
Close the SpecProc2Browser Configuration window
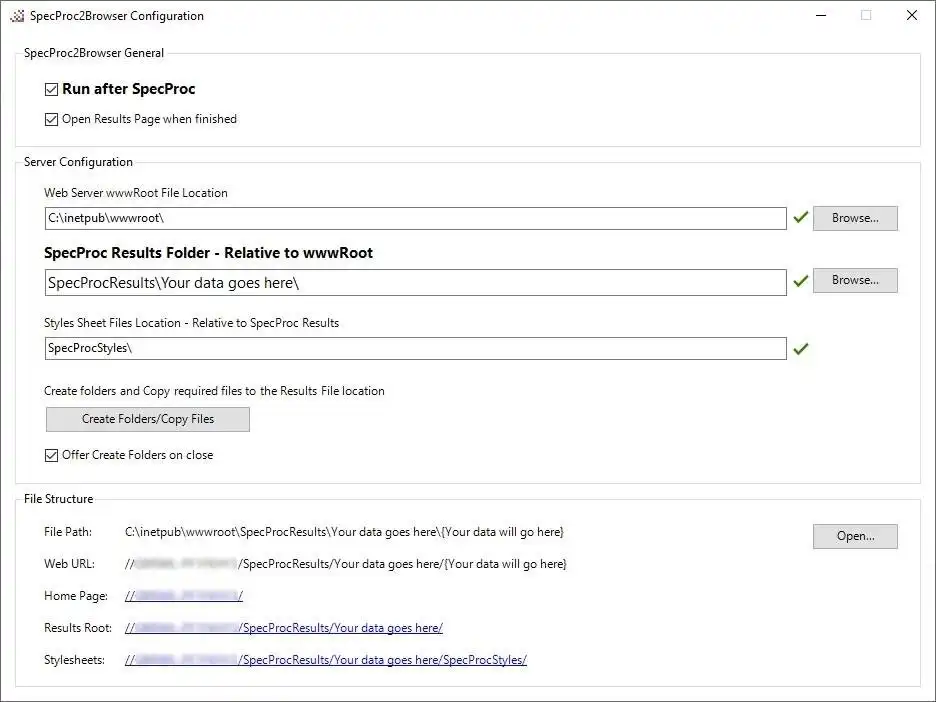pos(912,16)
